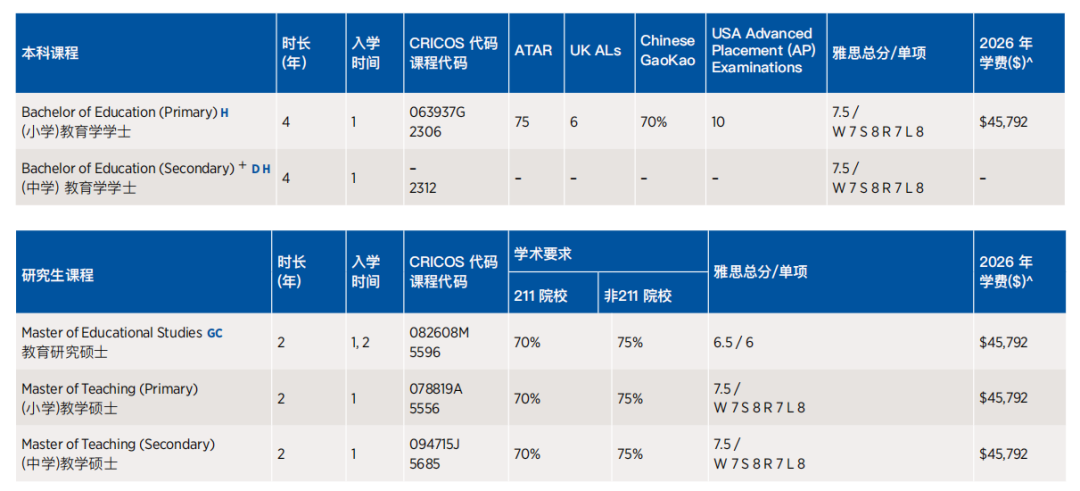The height and width of the screenshot is (491, 1080).
Task: Click the UK ALs column header
Action: [595, 50]
